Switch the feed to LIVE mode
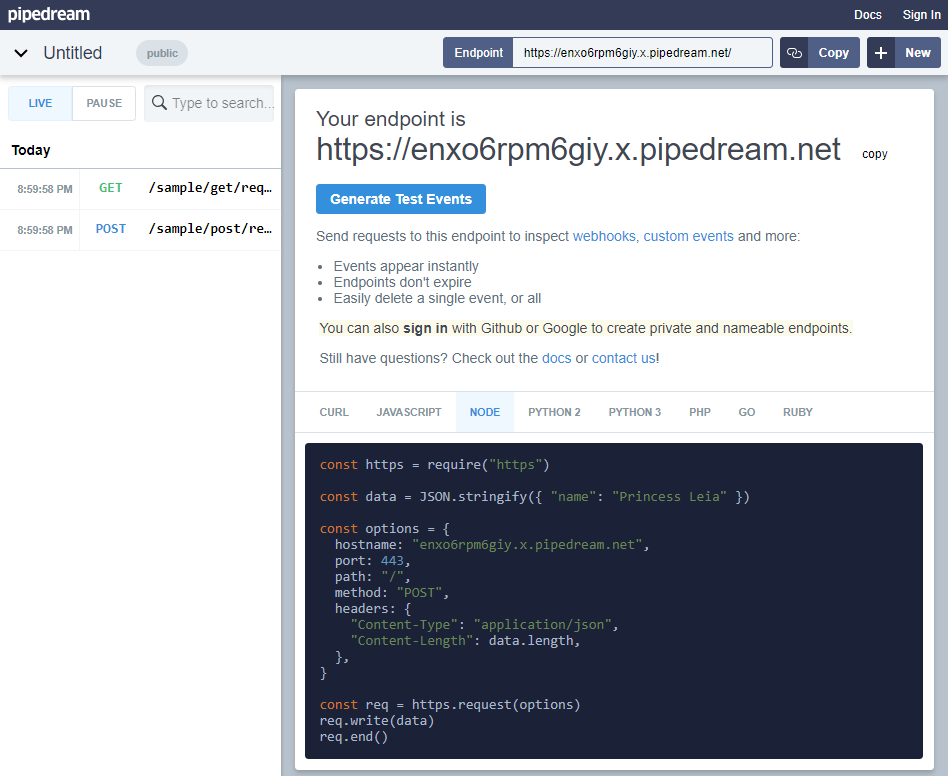Image resolution: width=948 pixels, height=776 pixels. coord(39,103)
